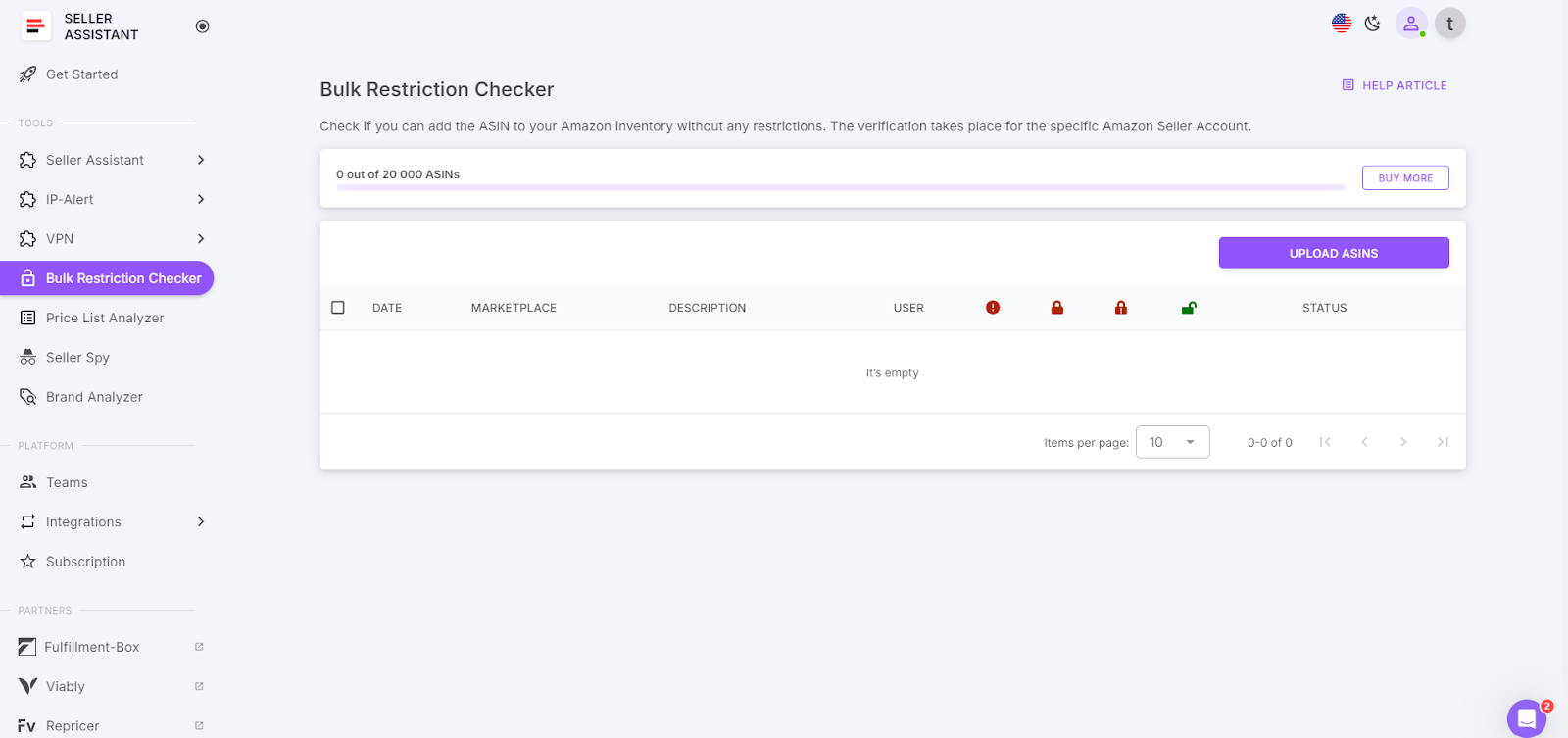Click the Brand Analyzer tag-search icon
The image size is (1568, 738).
[x=28, y=397]
